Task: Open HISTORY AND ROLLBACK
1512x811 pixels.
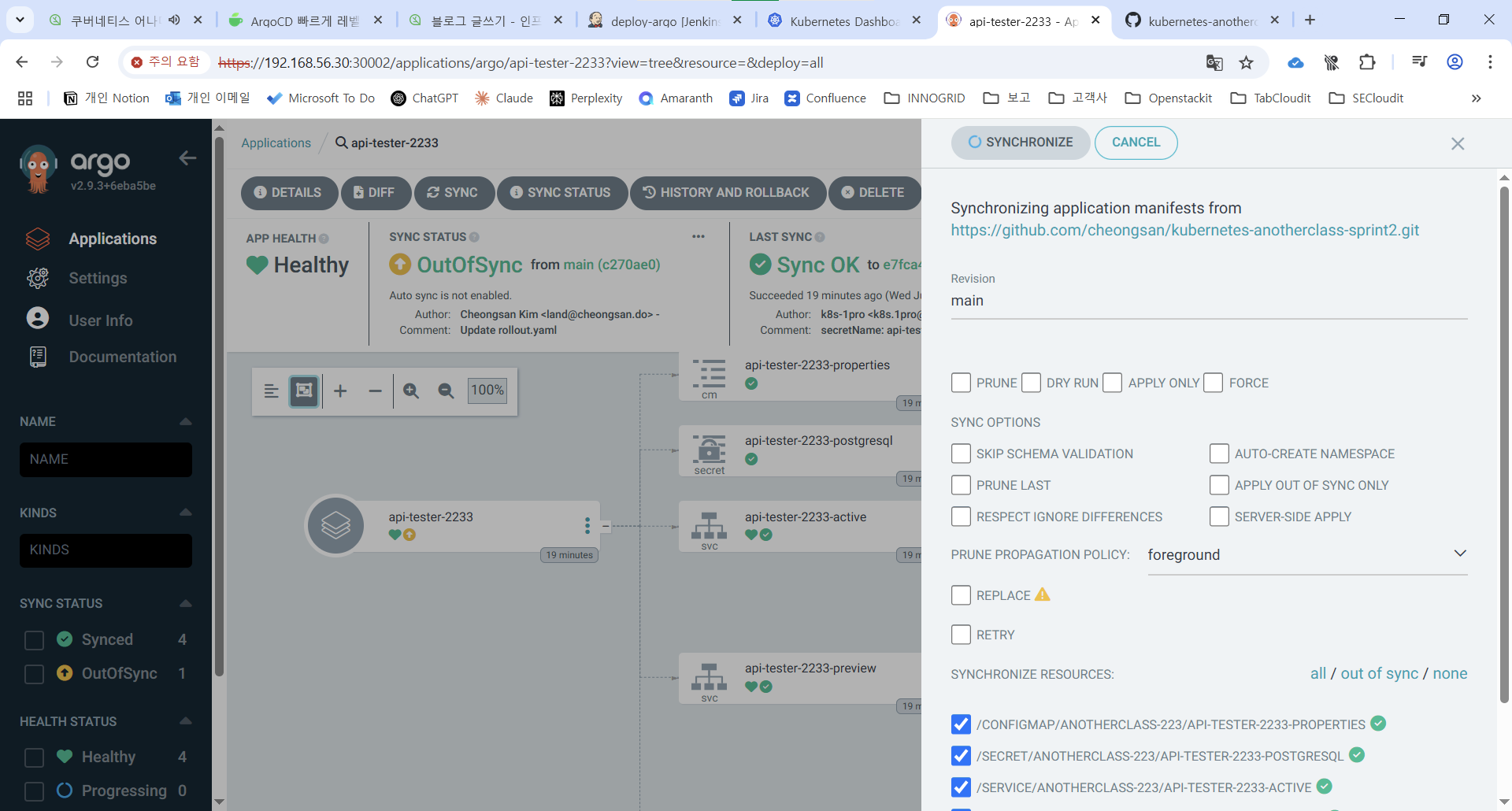Action: coord(727,192)
